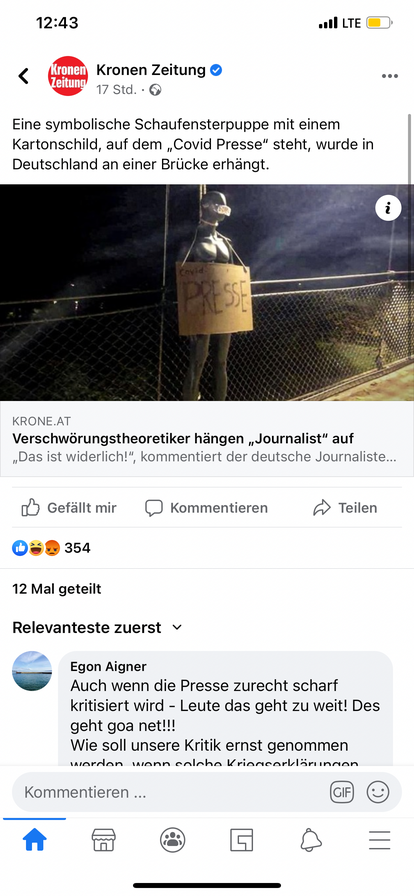Open the notifications bell

[310, 840]
